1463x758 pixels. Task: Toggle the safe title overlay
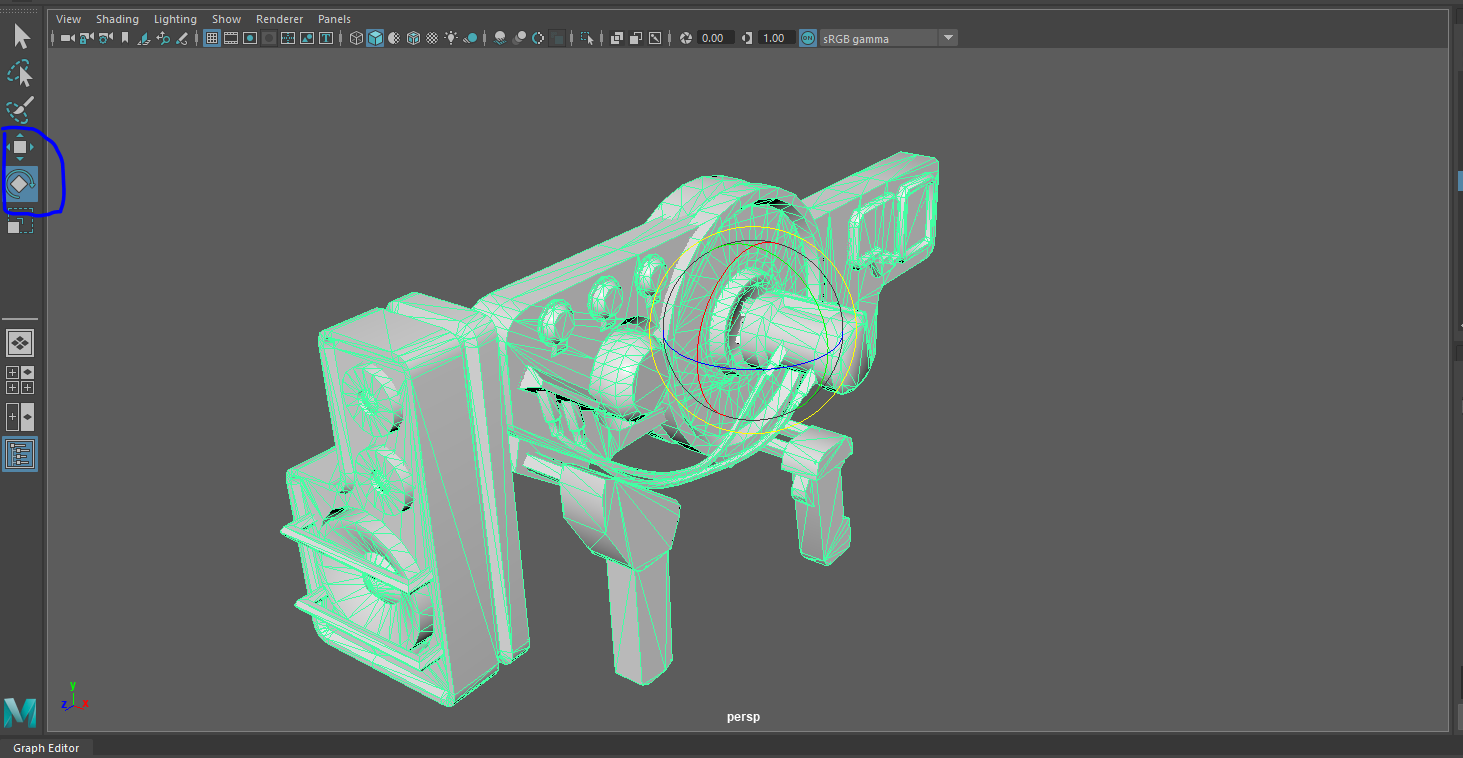[x=326, y=38]
